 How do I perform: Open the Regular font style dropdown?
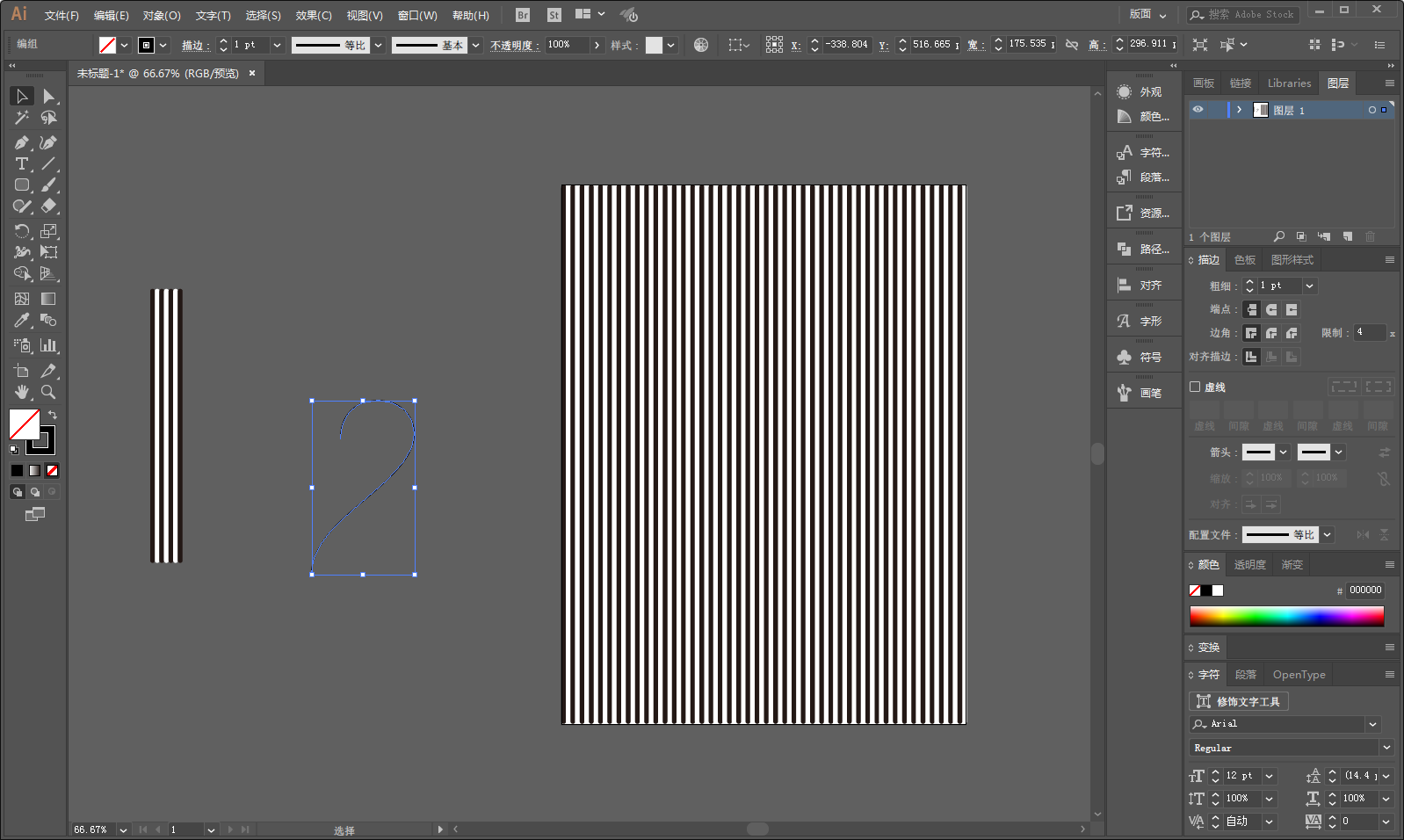point(1386,748)
